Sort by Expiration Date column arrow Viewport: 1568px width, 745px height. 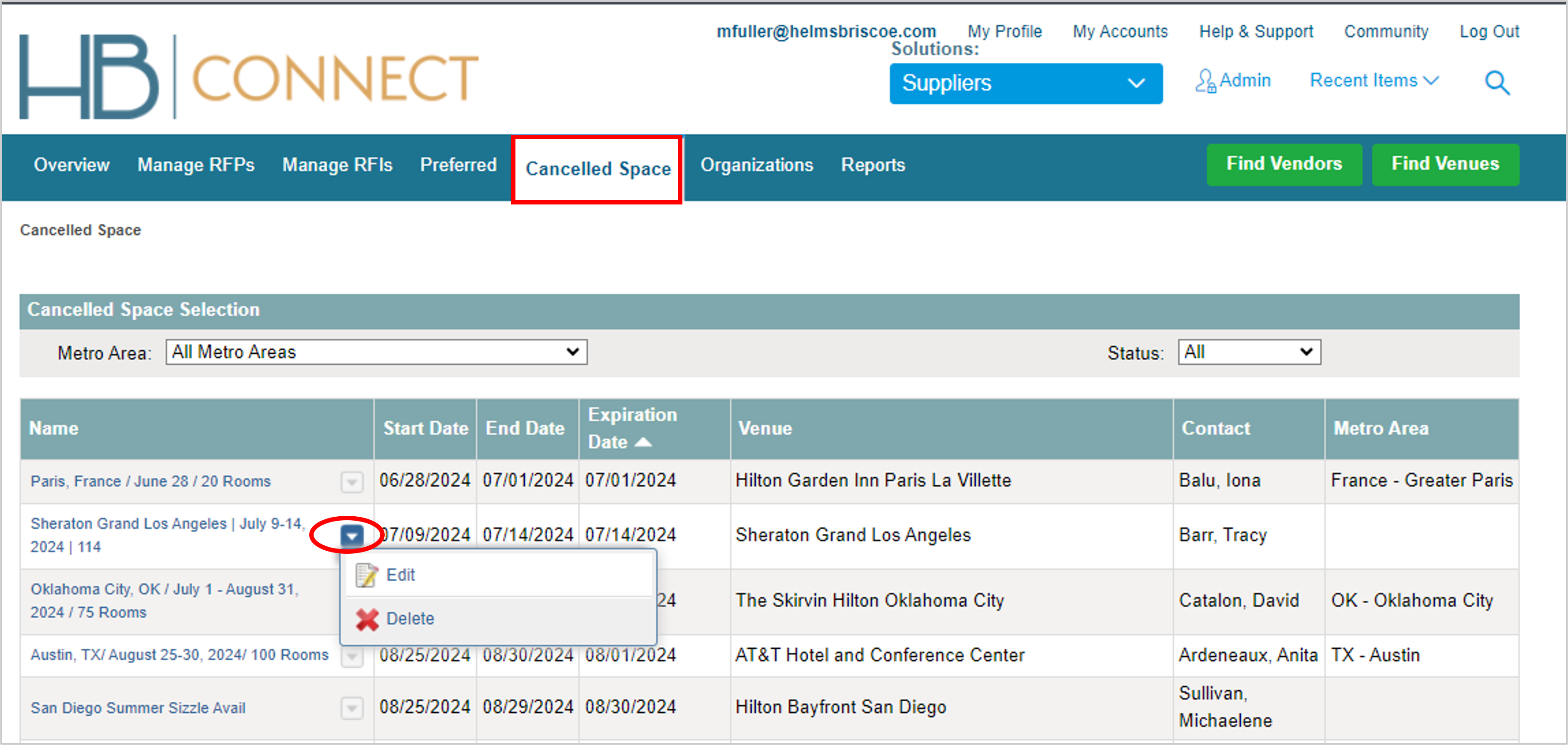coord(644,442)
